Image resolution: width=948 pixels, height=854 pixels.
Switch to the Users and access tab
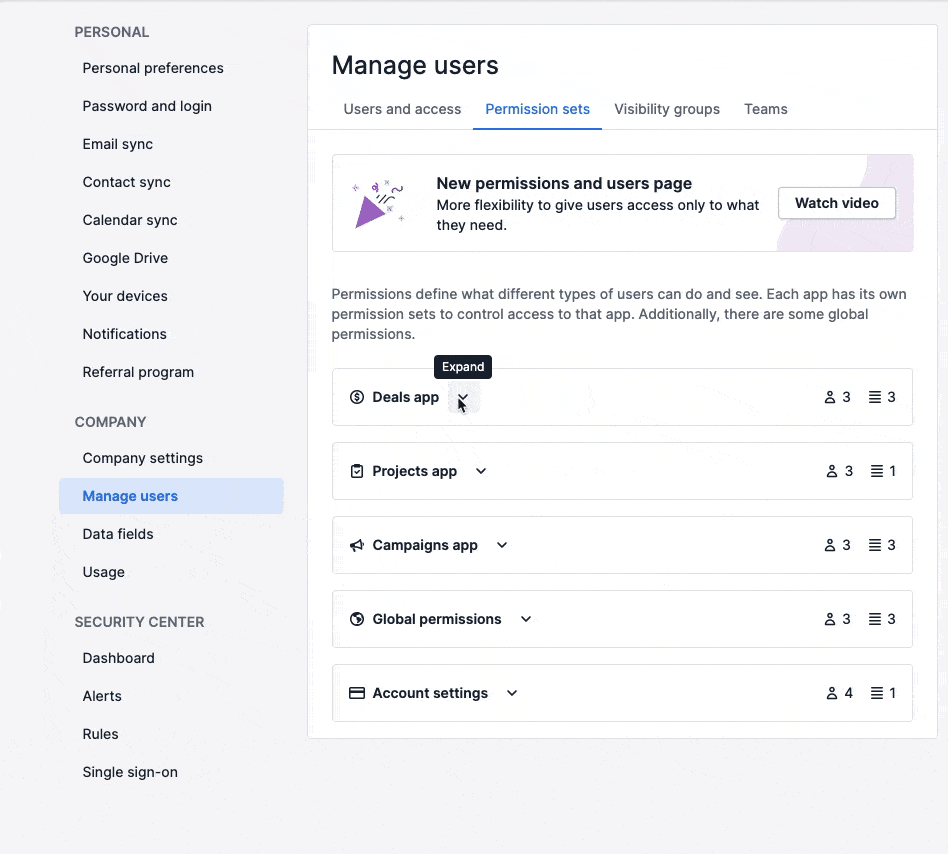[402, 109]
